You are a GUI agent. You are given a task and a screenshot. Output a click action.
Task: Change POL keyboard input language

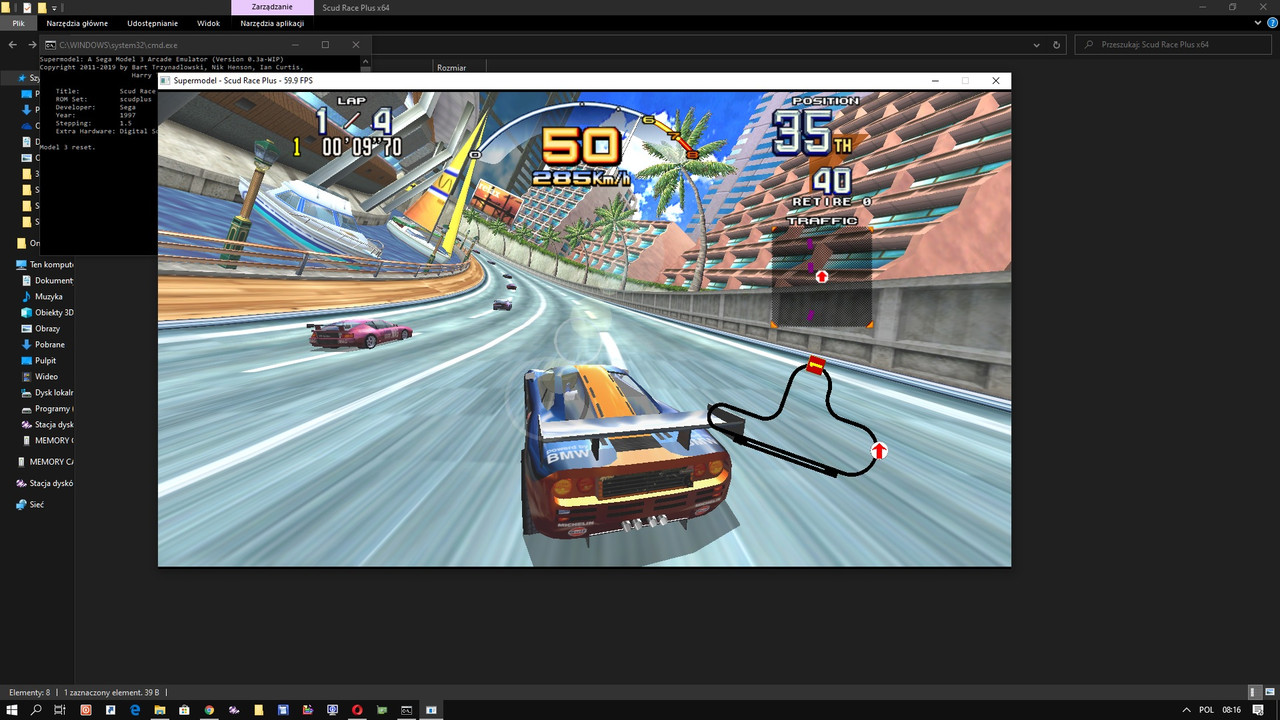click(1206, 710)
